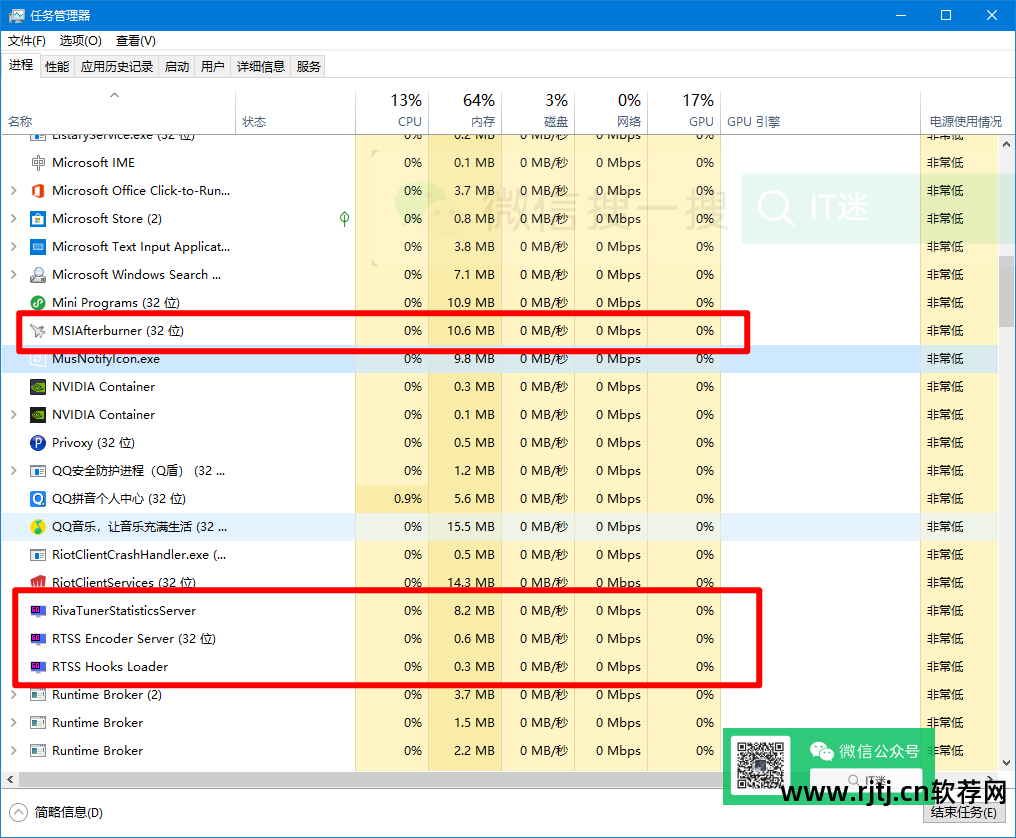Click the RivaTunerStatisticsServer icon

pos(38,611)
